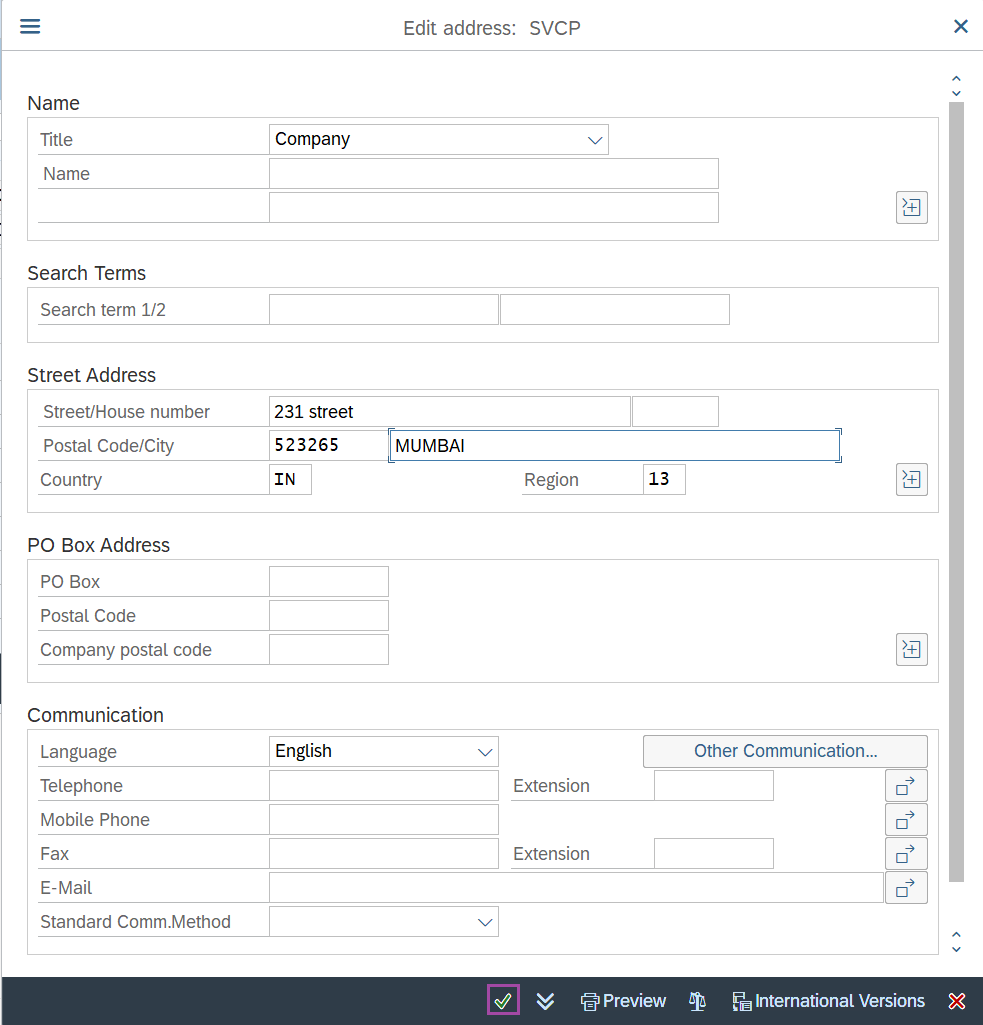Click the balance scales toolbar icon
983x1025 pixels.
click(x=697, y=1000)
